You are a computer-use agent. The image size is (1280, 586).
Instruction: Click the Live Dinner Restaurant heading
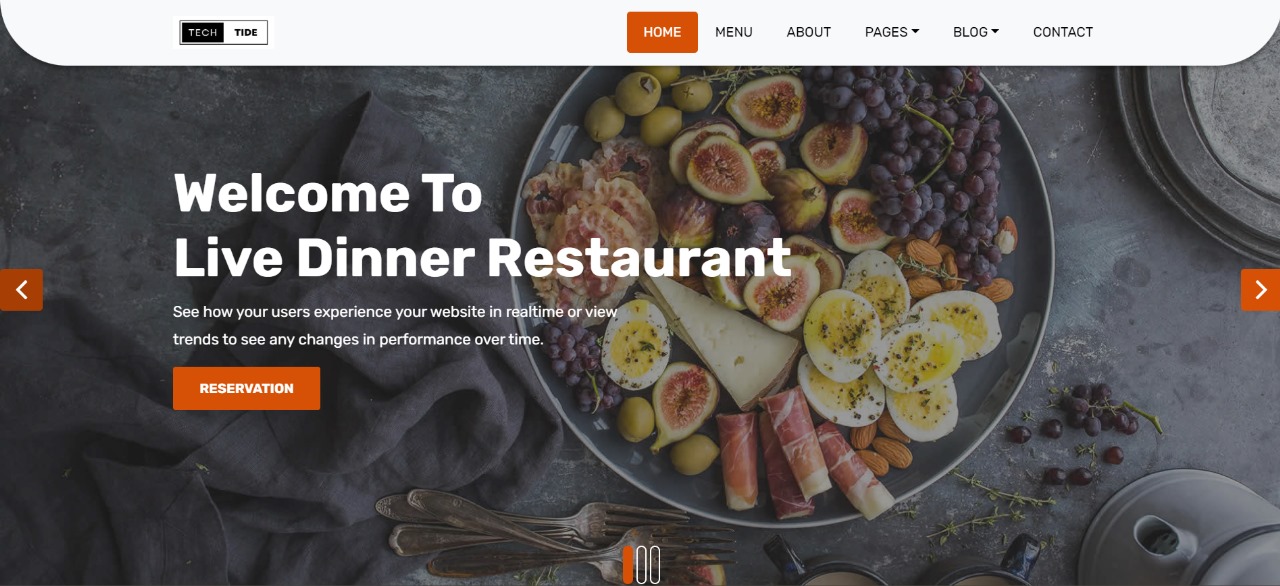[x=482, y=258]
